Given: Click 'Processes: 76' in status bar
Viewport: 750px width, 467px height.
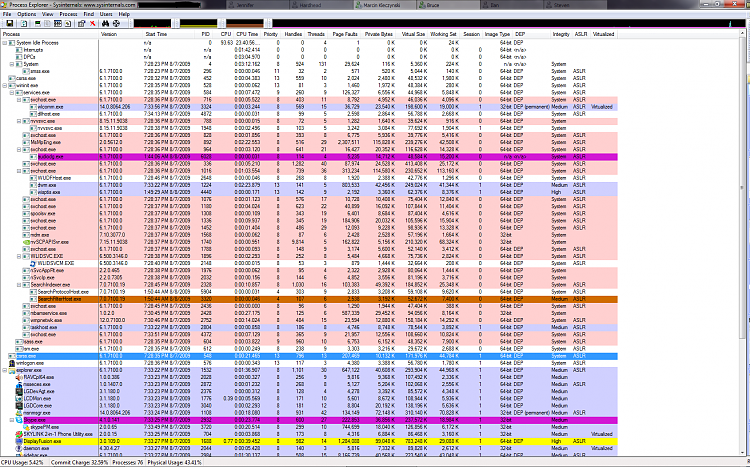Looking at the screenshot, I should pos(127,463).
